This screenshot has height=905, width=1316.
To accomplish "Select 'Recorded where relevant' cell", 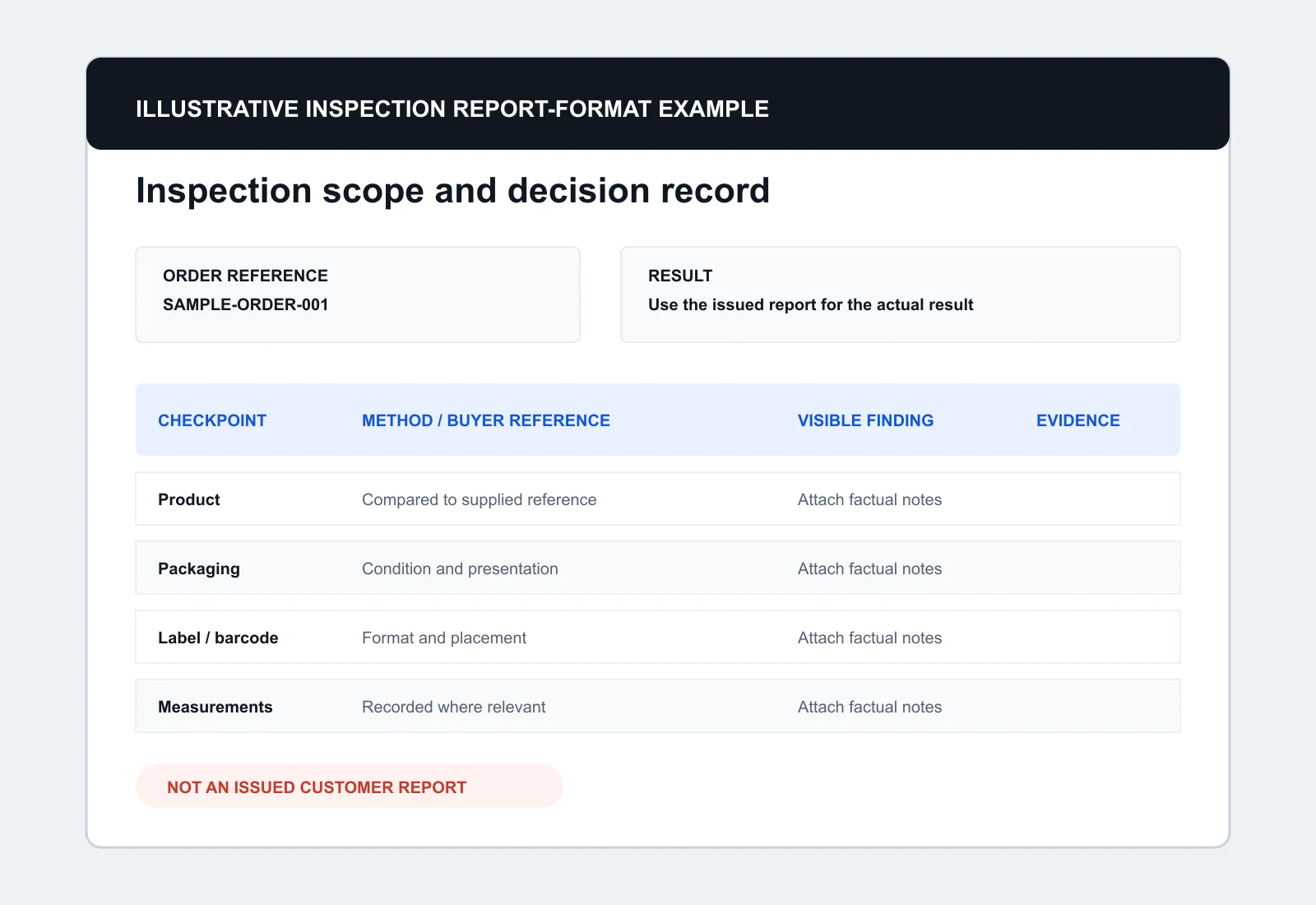I will [x=454, y=707].
